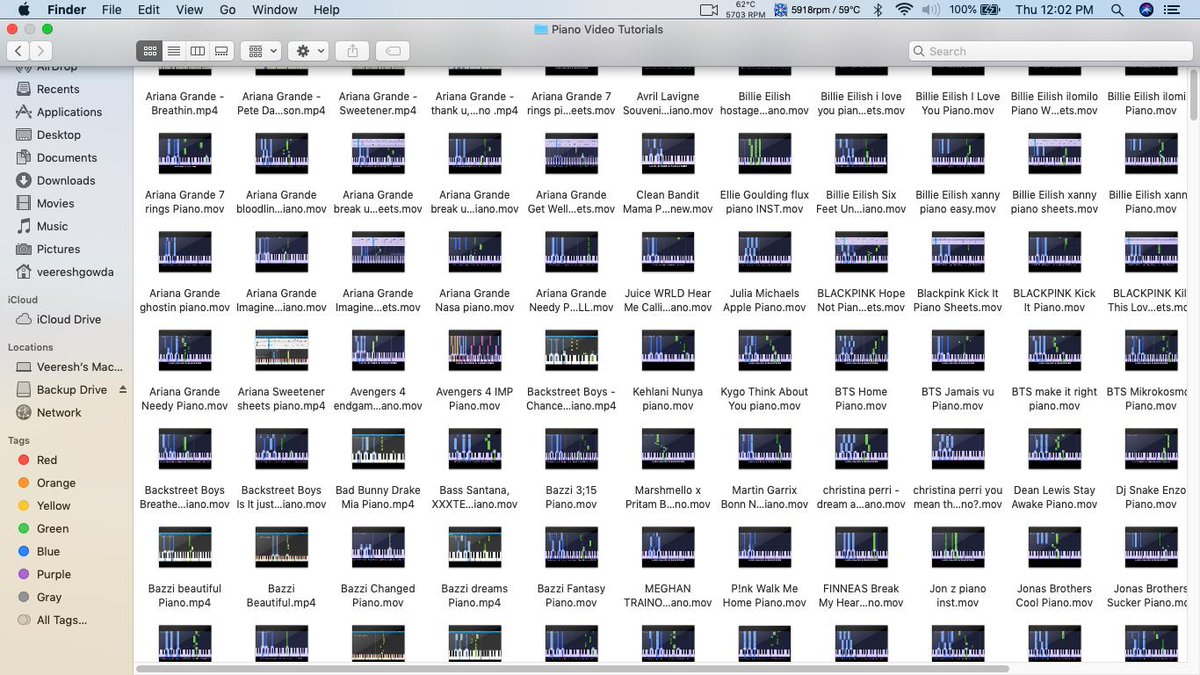The height and width of the screenshot is (675, 1200).
Task: Open the View menu
Action: [190, 10]
